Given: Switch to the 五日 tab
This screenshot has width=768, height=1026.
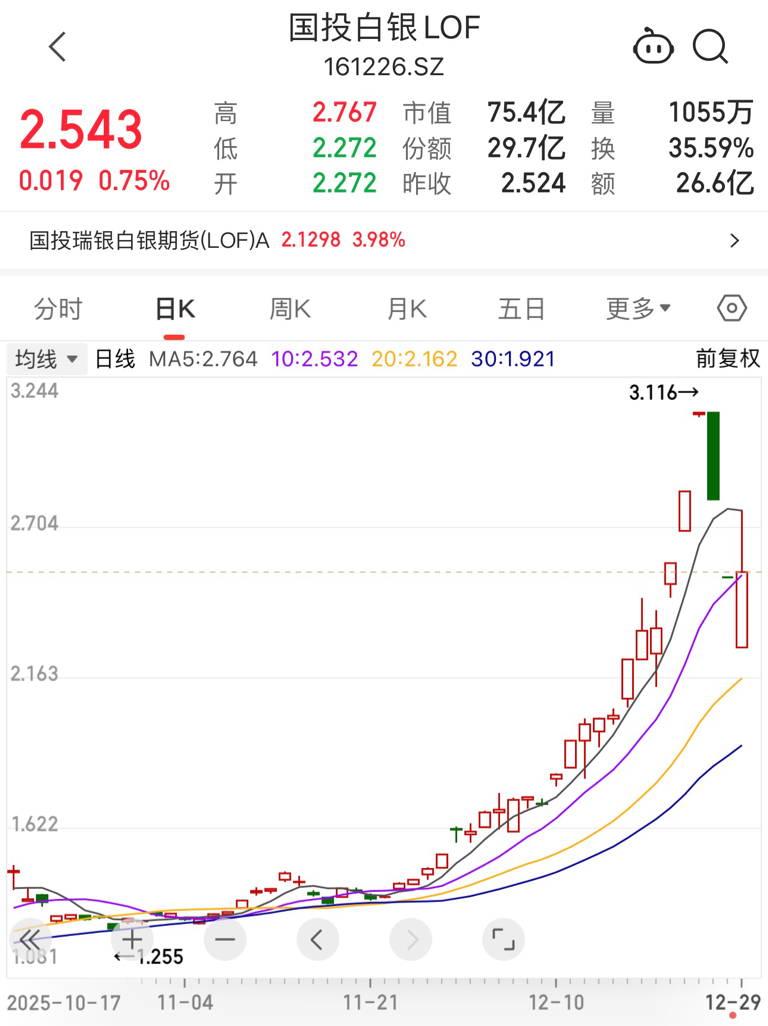Looking at the screenshot, I should click(x=521, y=308).
